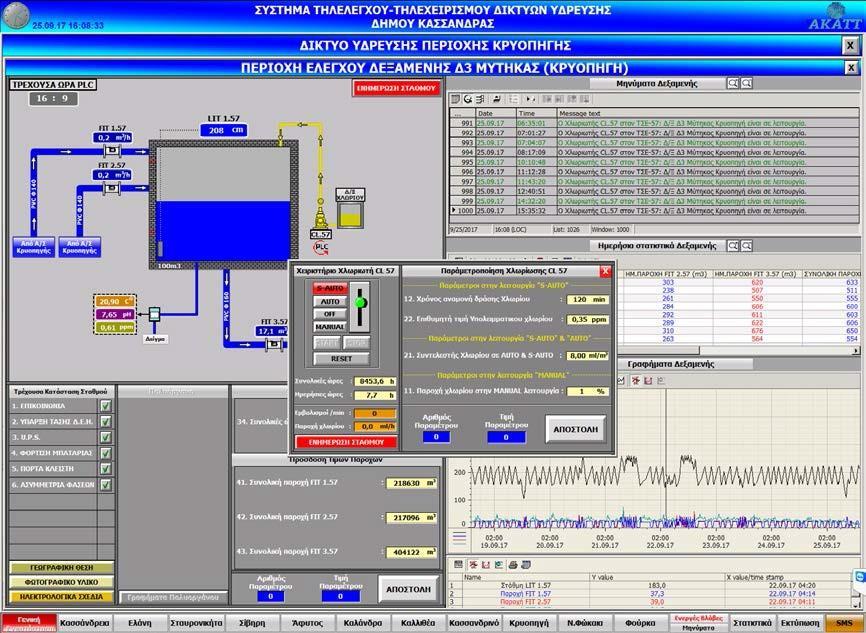866x633 pixels.
Task: Click ΕΝΗΜΕΡΩΣΗ ΣΤΑΘΜΟΥ inside chlorinator panel
Action: (346, 442)
